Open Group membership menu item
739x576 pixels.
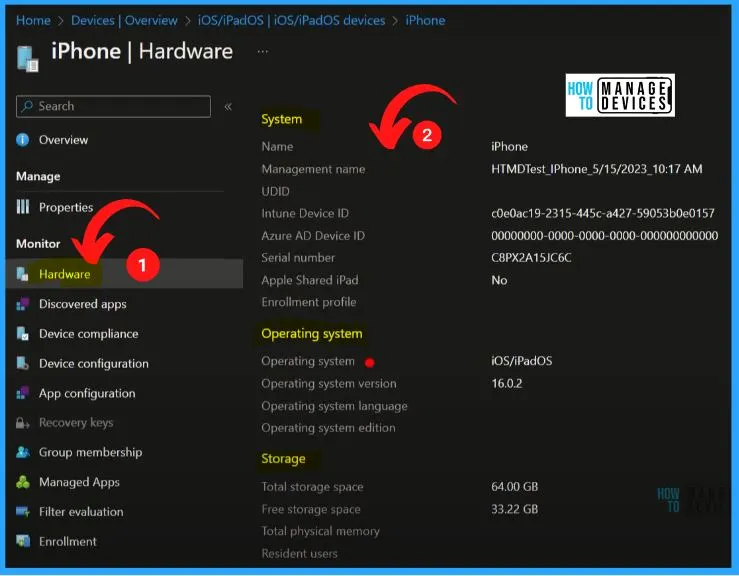tap(90, 453)
